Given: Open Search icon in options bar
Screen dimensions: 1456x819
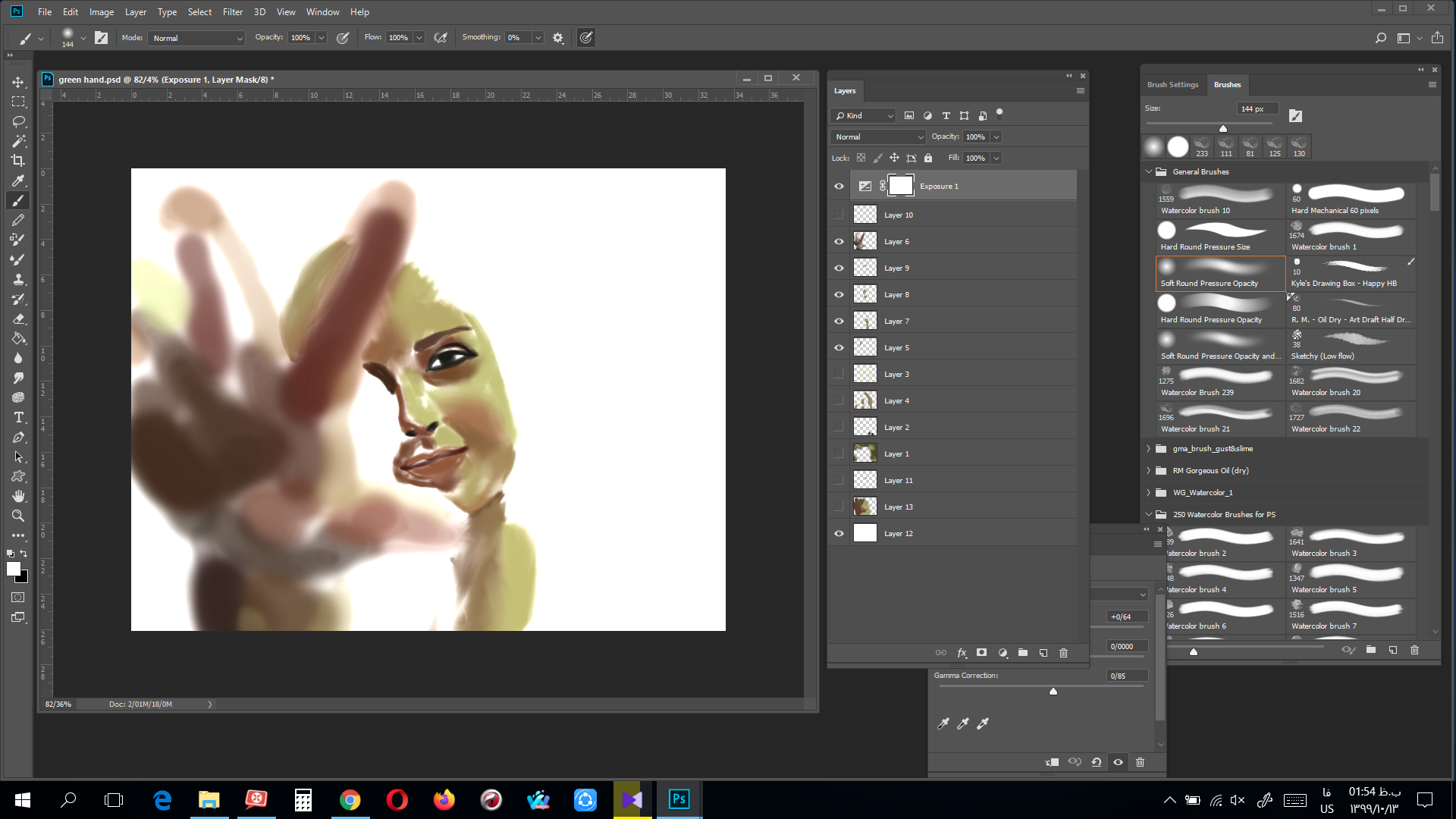Looking at the screenshot, I should click(x=1381, y=38).
